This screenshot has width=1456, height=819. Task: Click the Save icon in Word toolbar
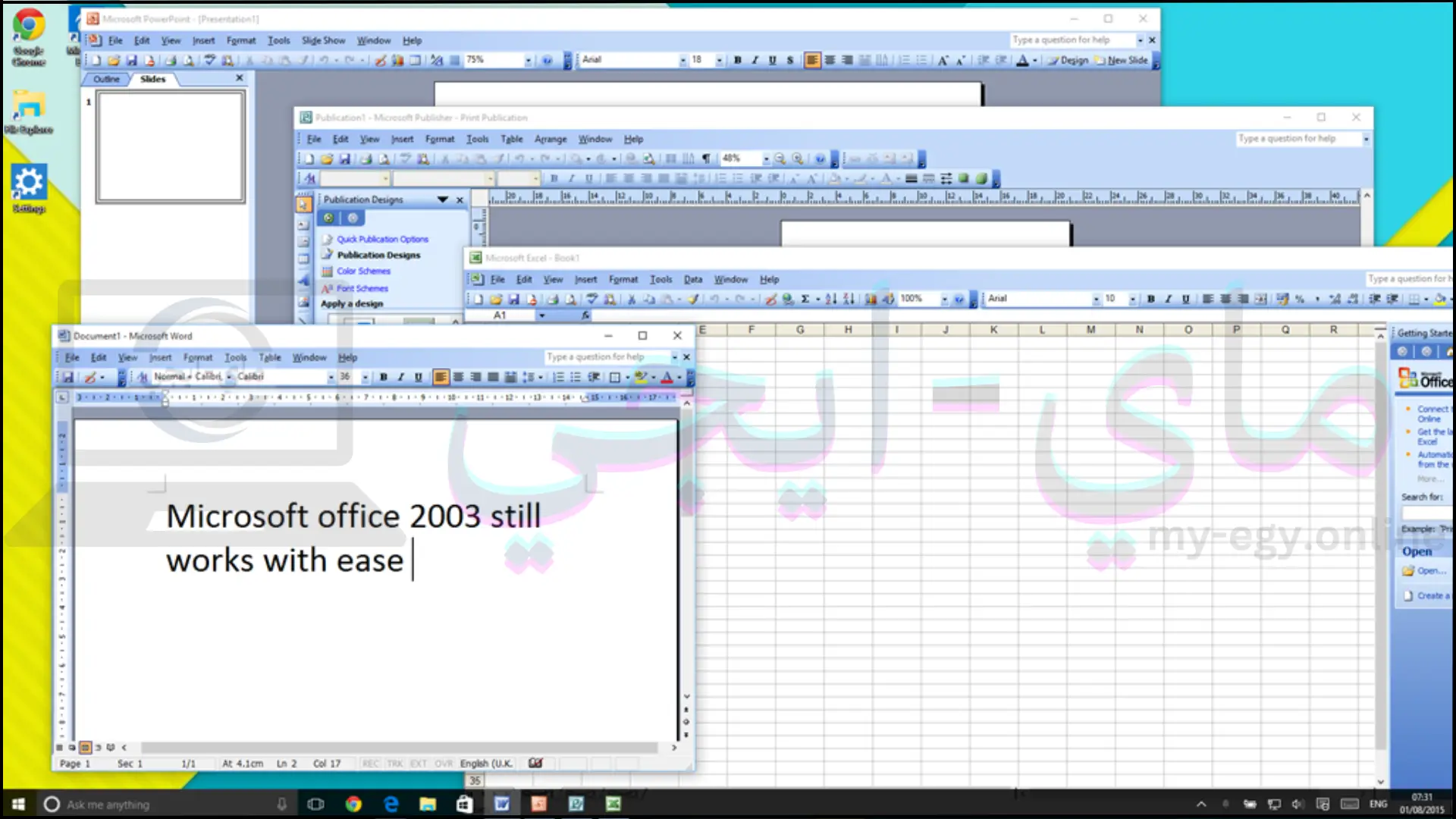[x=67, y=377]
